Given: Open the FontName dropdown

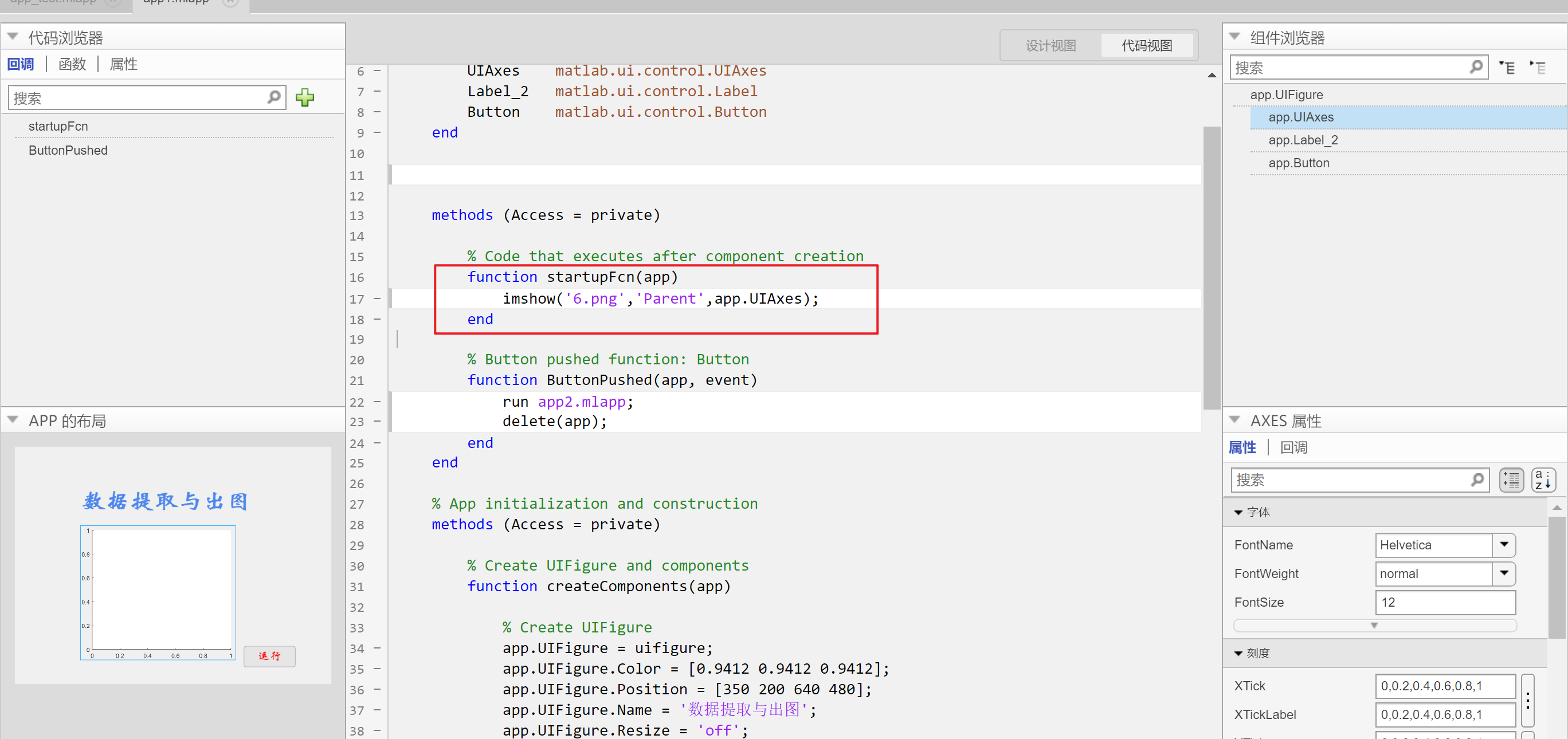Looking at the screenshot, I should click(1504, 545).
